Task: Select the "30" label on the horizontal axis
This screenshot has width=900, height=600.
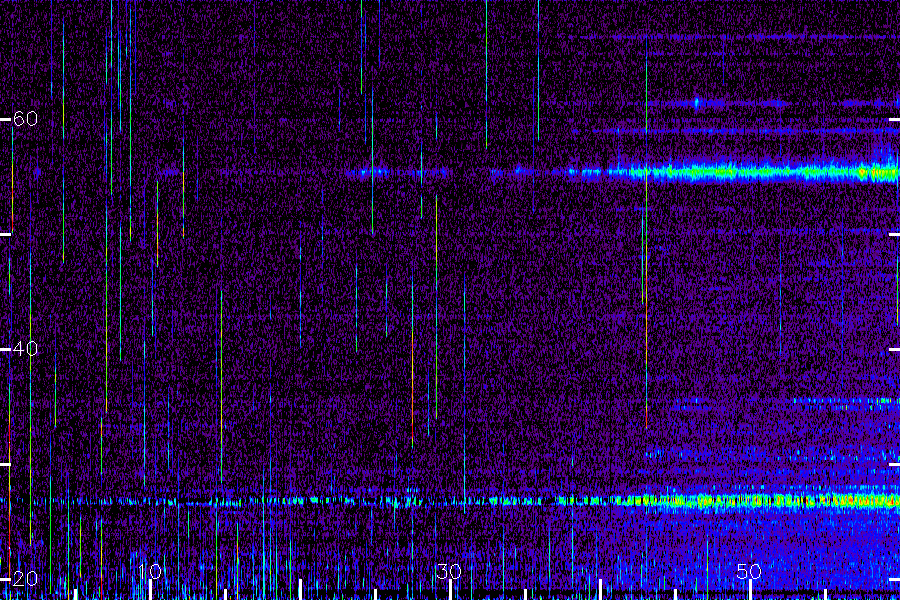Action: tap(449, 571)
